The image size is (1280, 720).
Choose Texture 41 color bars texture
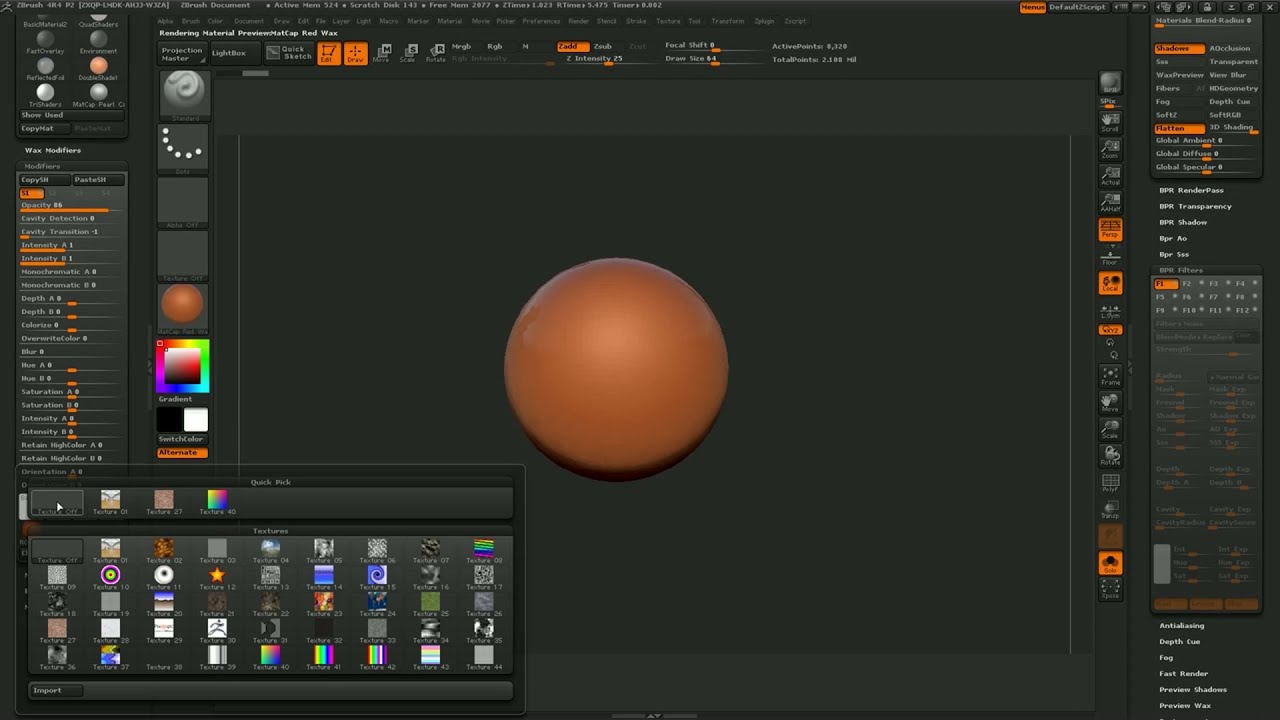323,657
